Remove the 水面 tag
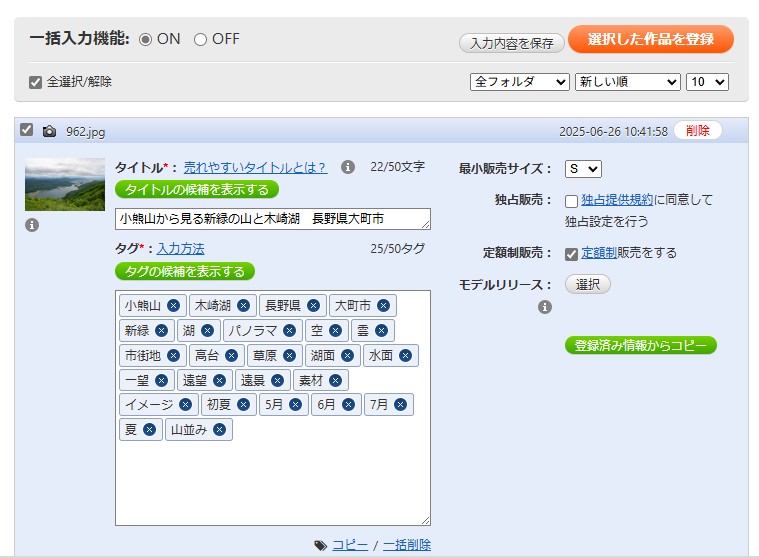 click(x=406, y=356)
